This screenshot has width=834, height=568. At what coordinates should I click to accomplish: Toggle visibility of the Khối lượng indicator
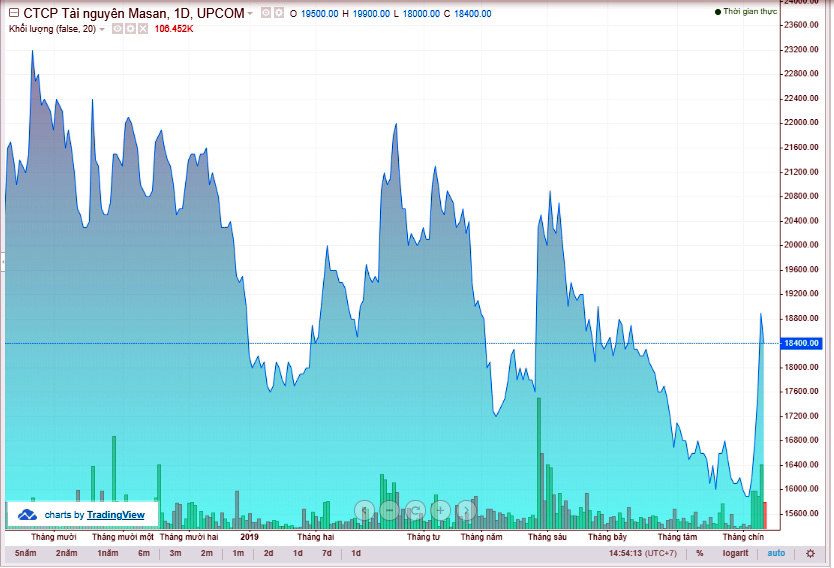tap(117, 29)
